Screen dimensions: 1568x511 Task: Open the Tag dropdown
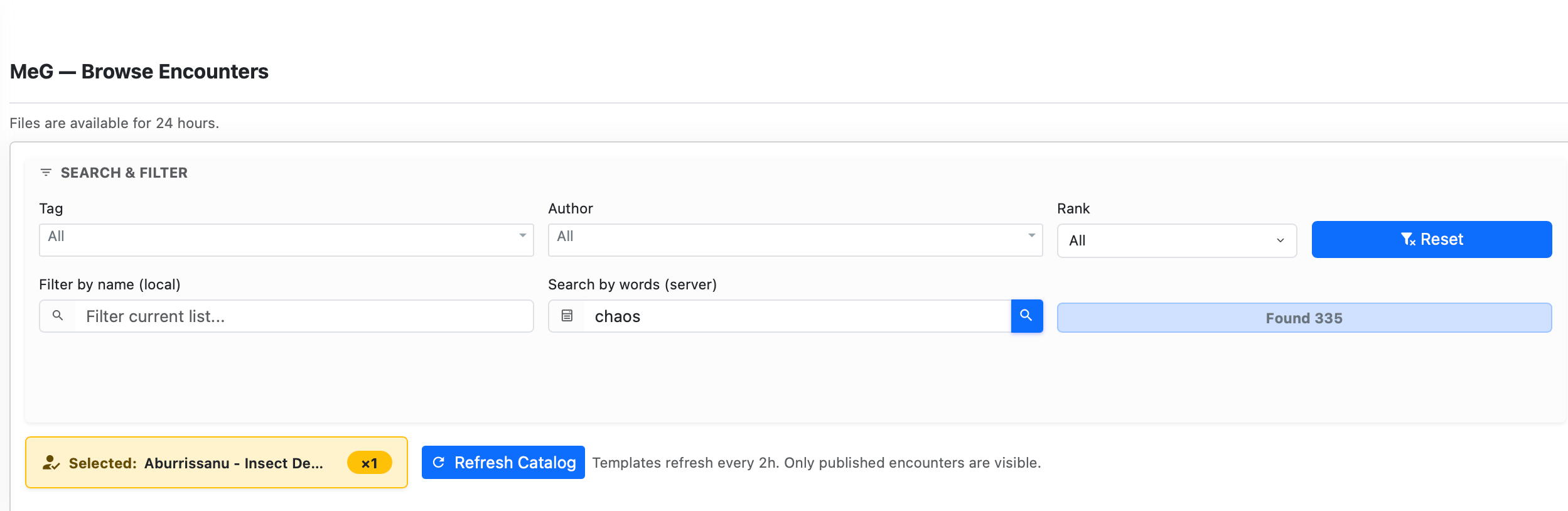286,240
